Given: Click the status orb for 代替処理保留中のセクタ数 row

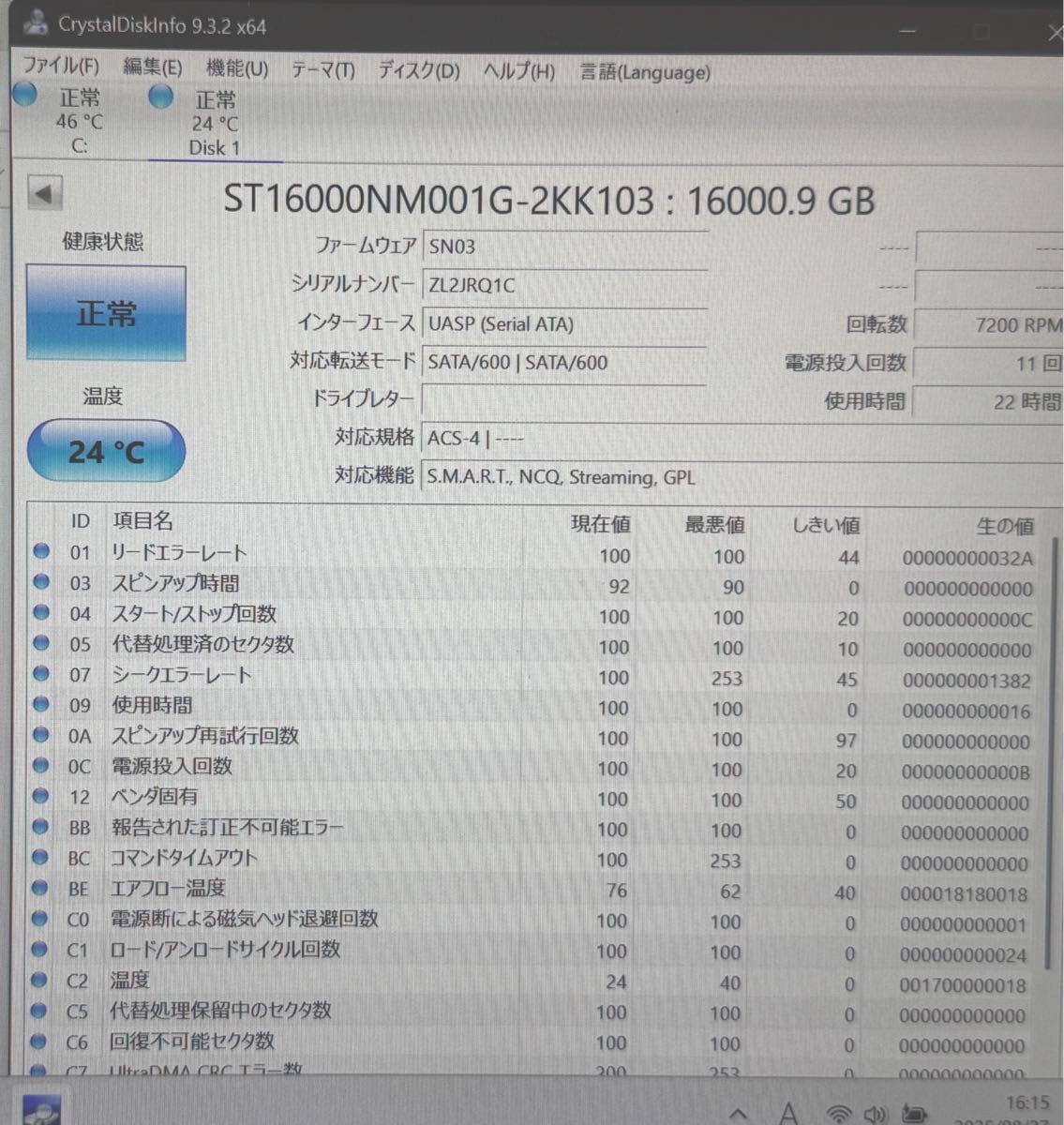Looking at the screenshot, I should (x=39, y=1011).
